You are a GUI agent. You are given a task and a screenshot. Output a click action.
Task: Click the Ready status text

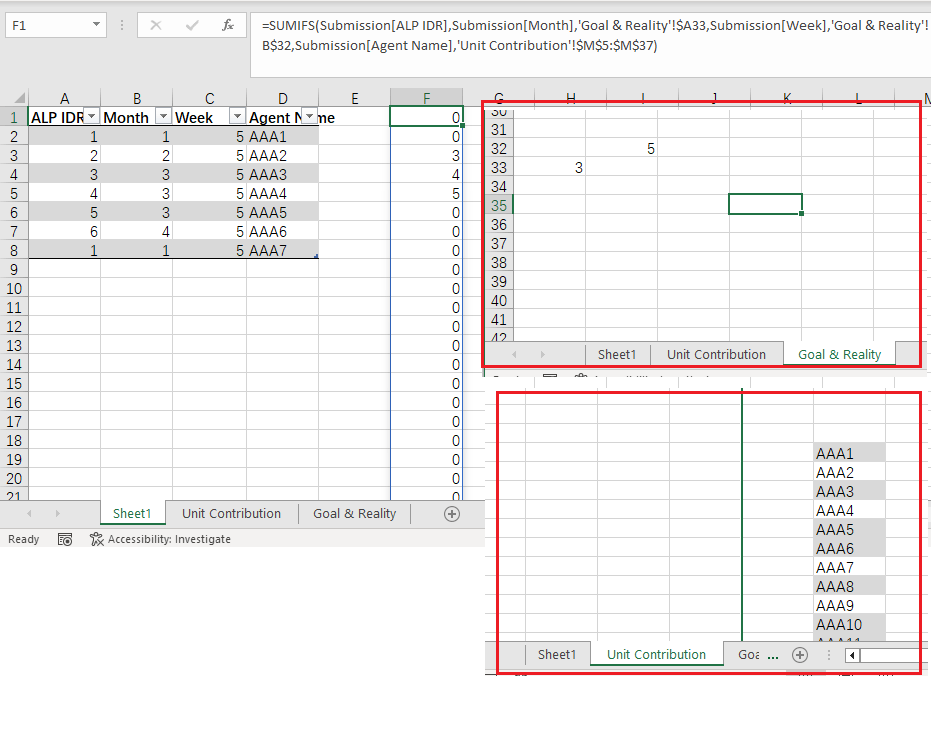point(24,539)
